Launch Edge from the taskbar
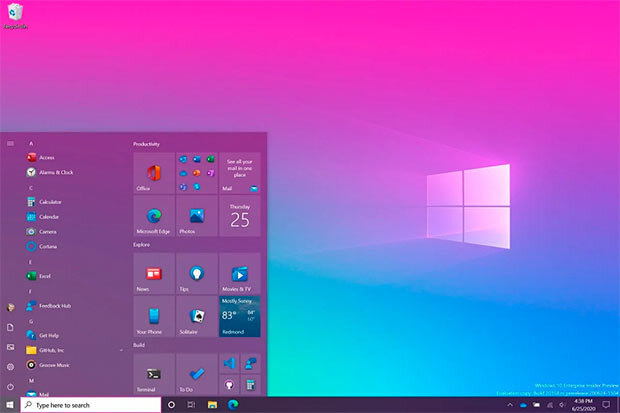Screen dimensions: 620x413 pyautogui.click(x=233, y=405)
